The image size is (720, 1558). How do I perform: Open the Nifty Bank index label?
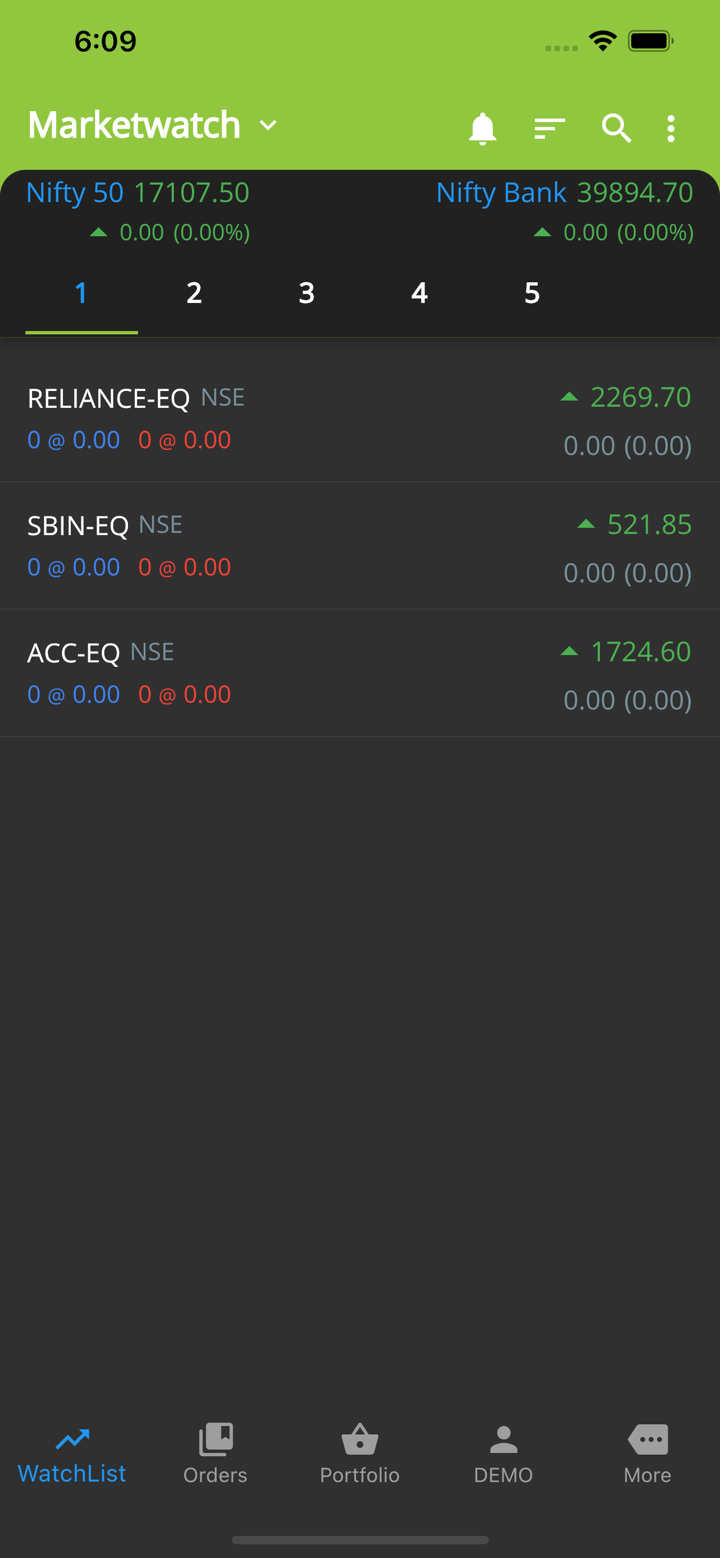(501, 192)
